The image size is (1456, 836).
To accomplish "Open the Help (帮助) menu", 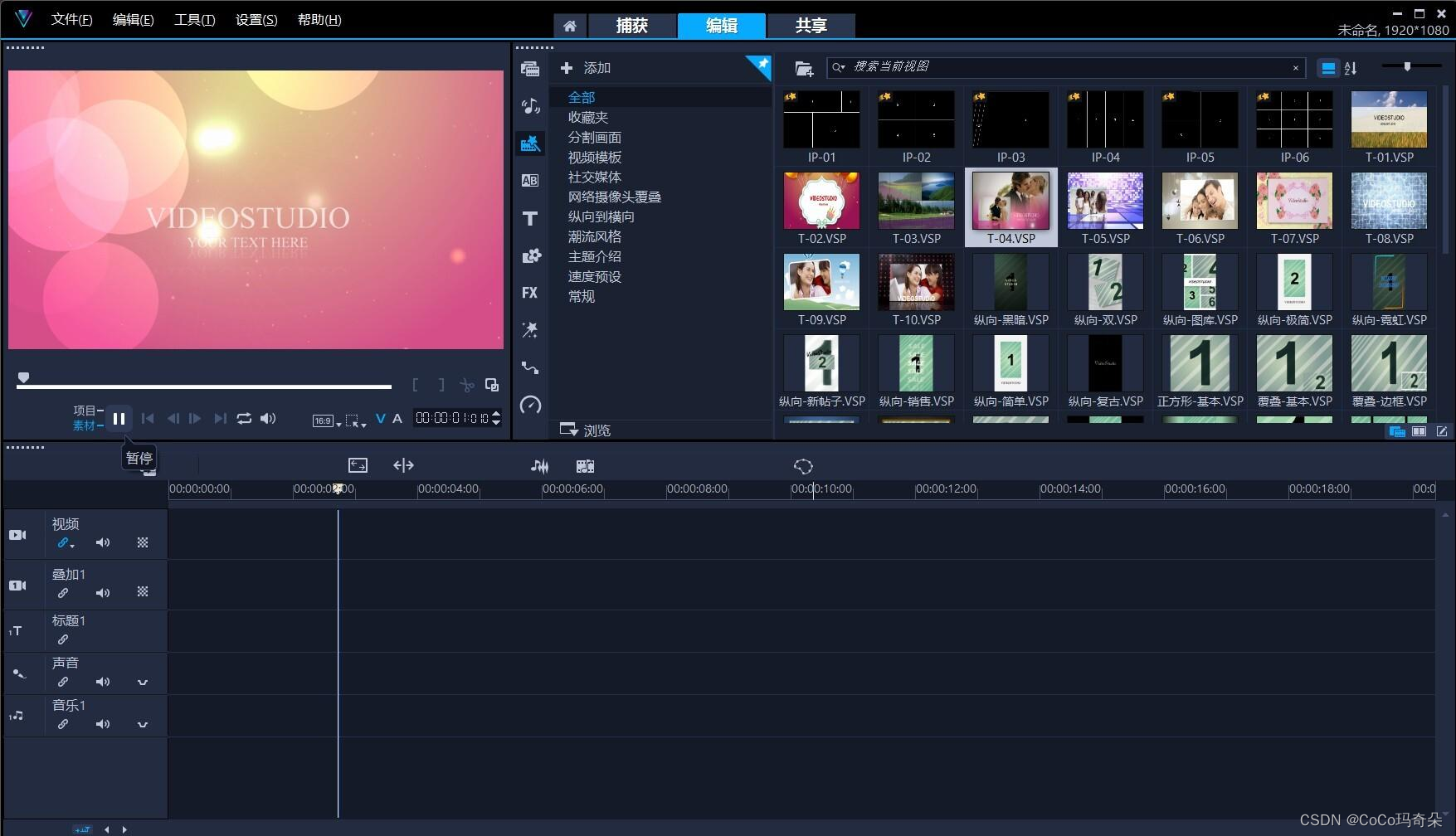I will pos(319,20).
